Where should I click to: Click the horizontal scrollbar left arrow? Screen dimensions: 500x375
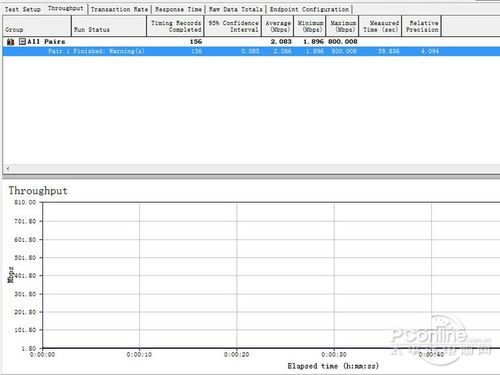tap(8, 168)
